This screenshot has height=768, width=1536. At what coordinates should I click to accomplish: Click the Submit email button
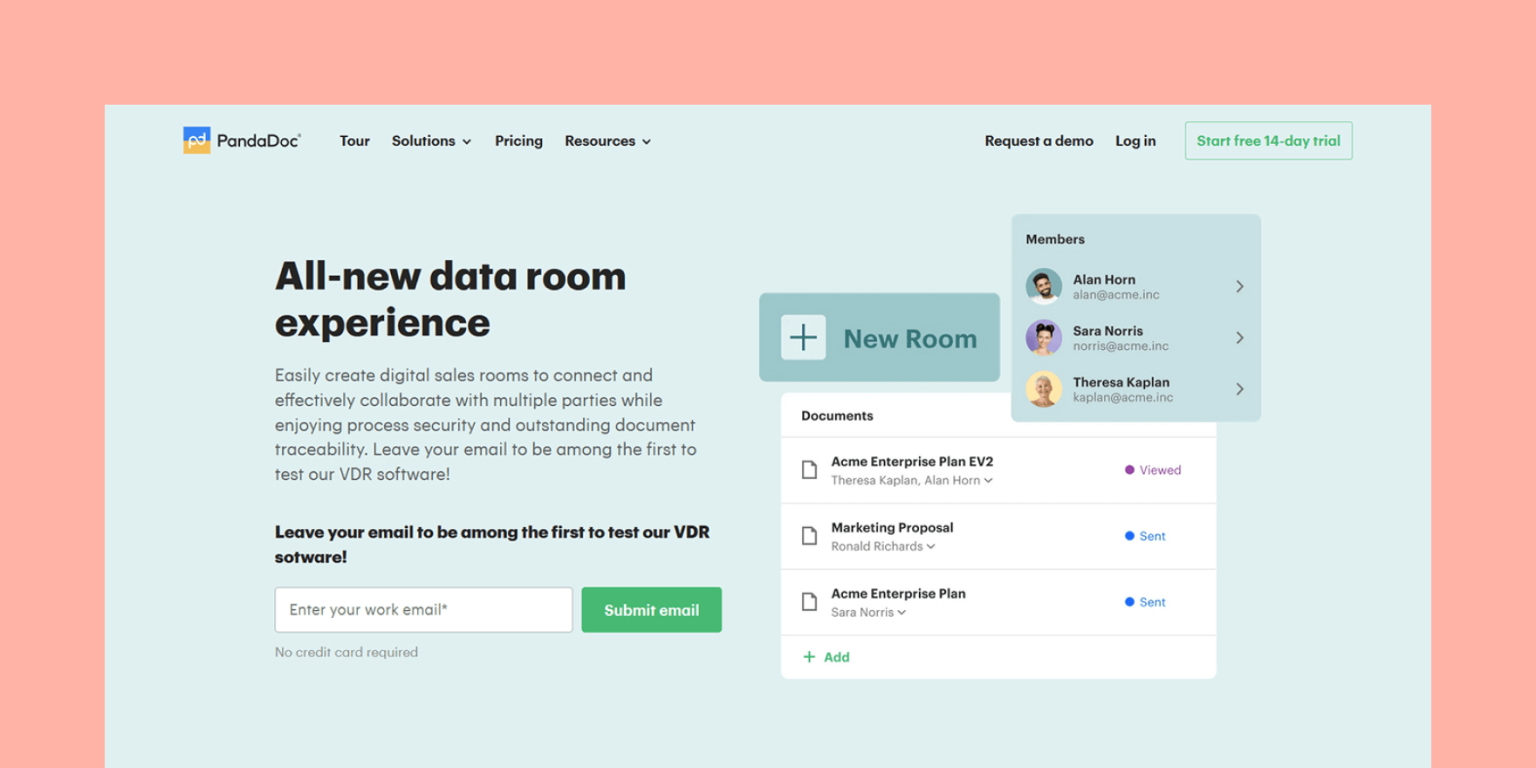click(x=651, y=609)
